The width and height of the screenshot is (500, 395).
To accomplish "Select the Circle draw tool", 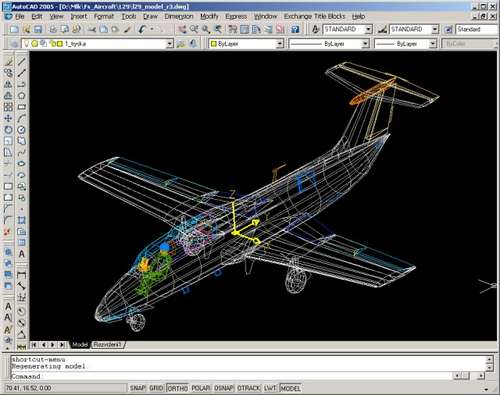I will (x=22, y=130).
